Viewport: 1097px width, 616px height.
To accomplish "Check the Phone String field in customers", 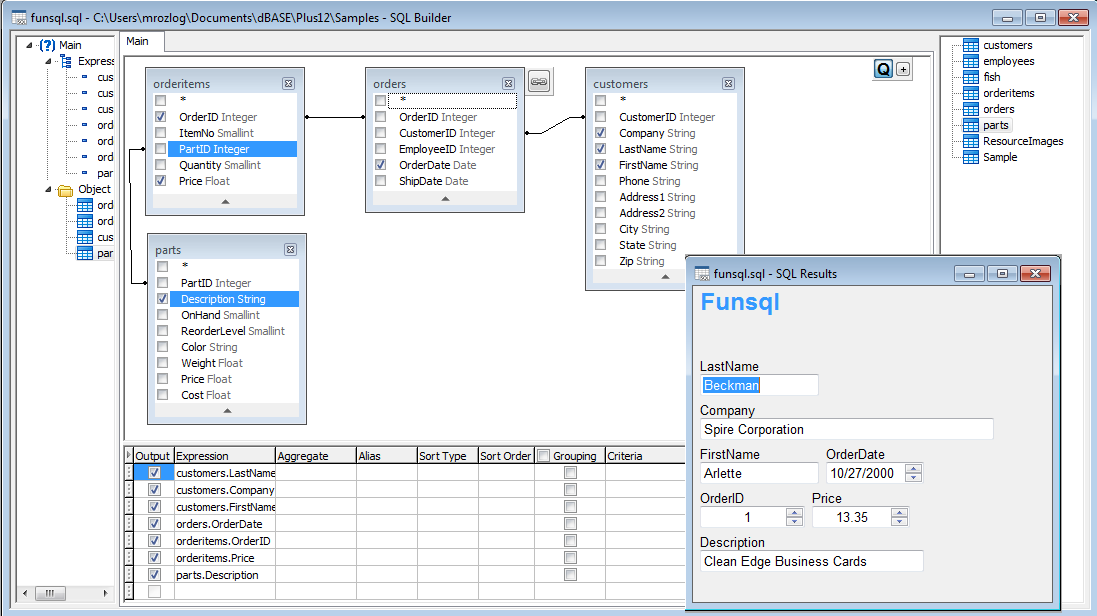I will coord(600,181).
